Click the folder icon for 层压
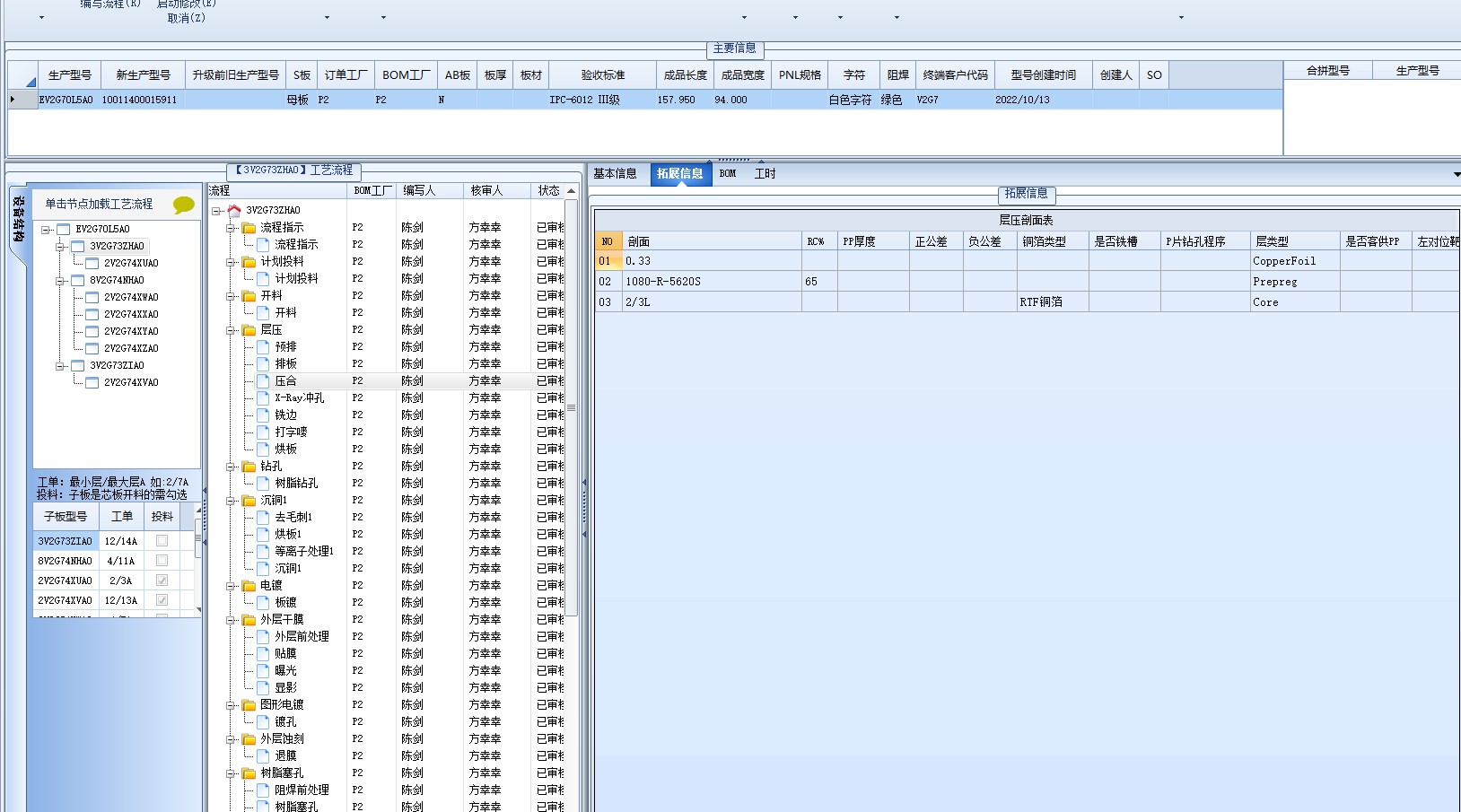 (x=249, y=330)
